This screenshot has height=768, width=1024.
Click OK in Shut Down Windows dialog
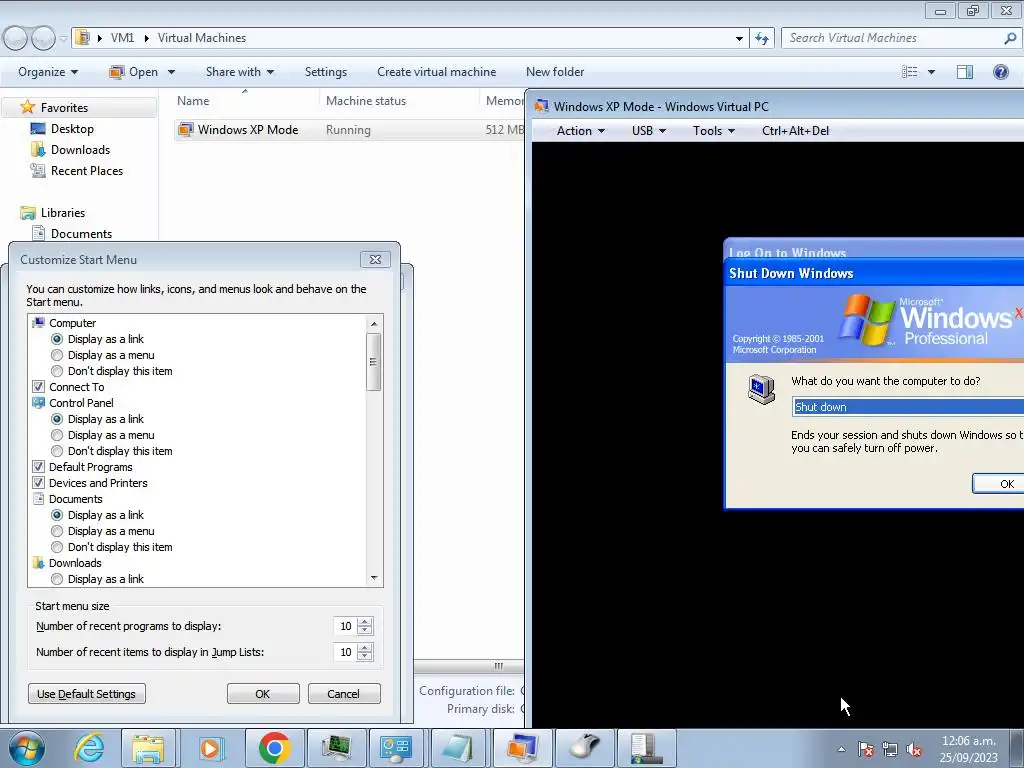click(x=999, y=484)
